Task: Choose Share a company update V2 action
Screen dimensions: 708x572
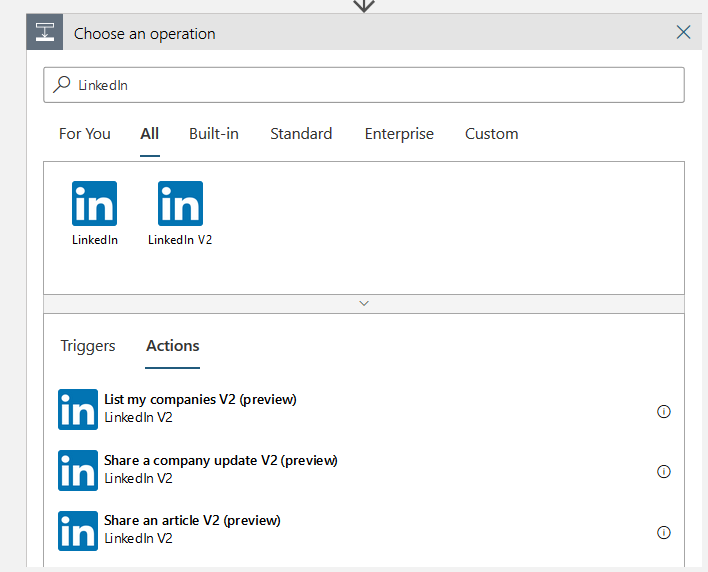Action: 220,461
